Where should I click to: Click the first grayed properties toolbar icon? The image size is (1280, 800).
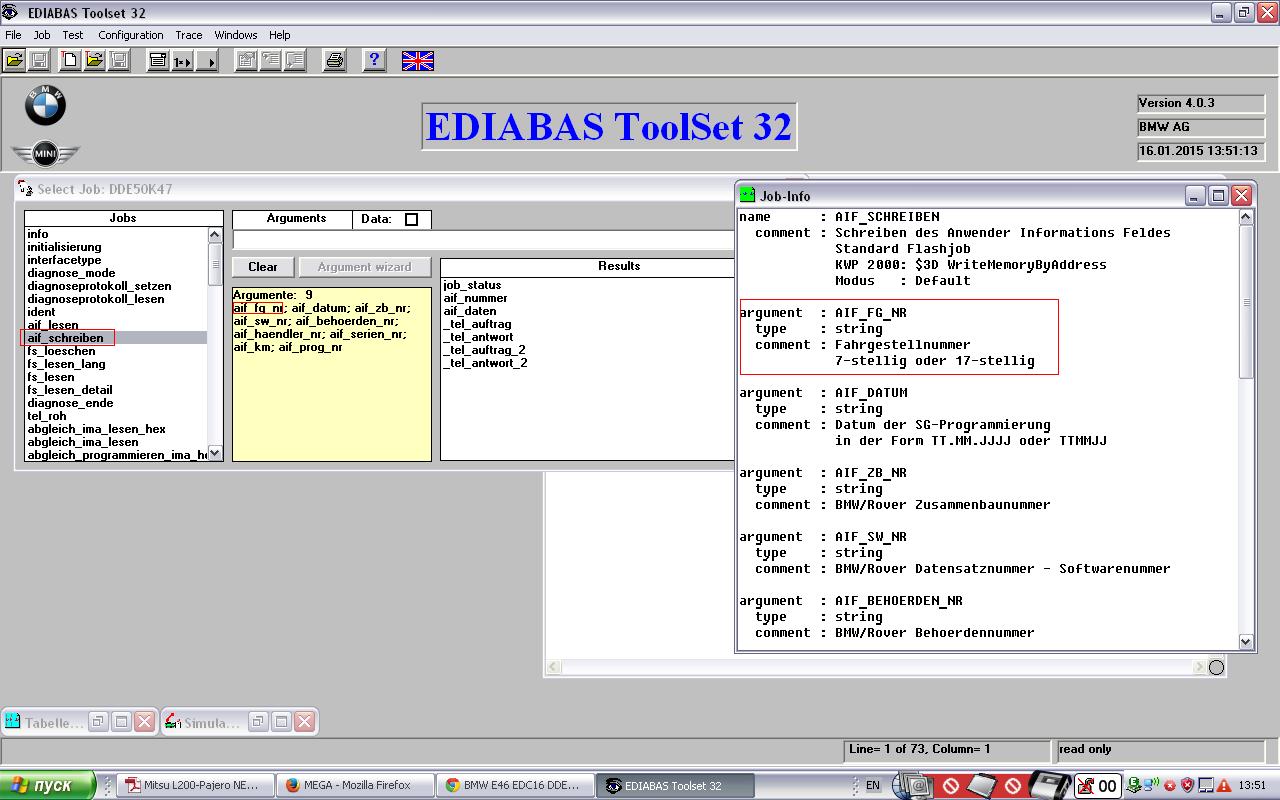pos(246,61)
